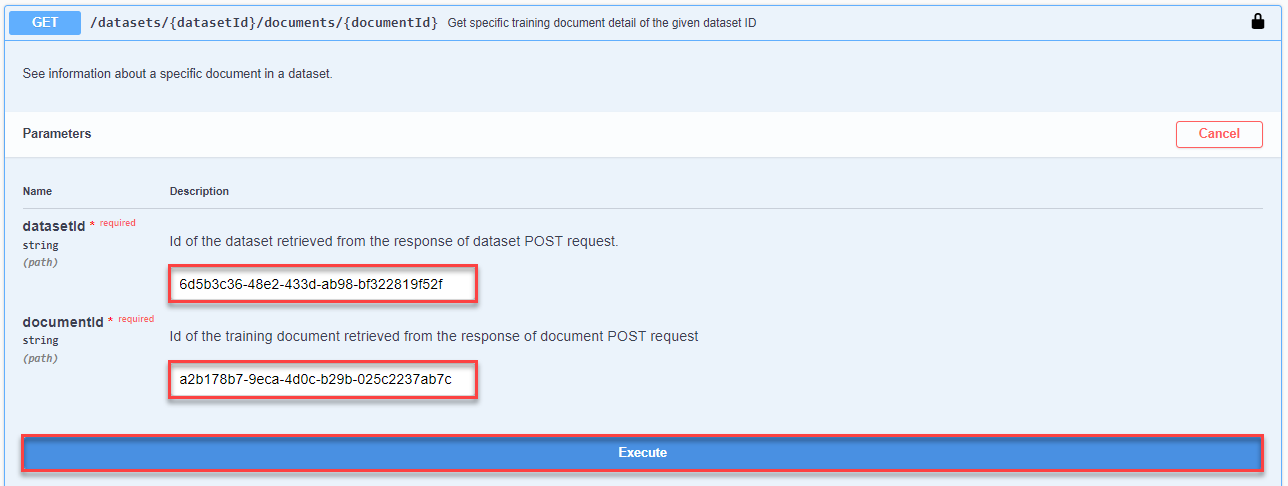Screen dimensions: 1288x486
Task: Click the (path) label under datasetId
Action: coord(41,262)
